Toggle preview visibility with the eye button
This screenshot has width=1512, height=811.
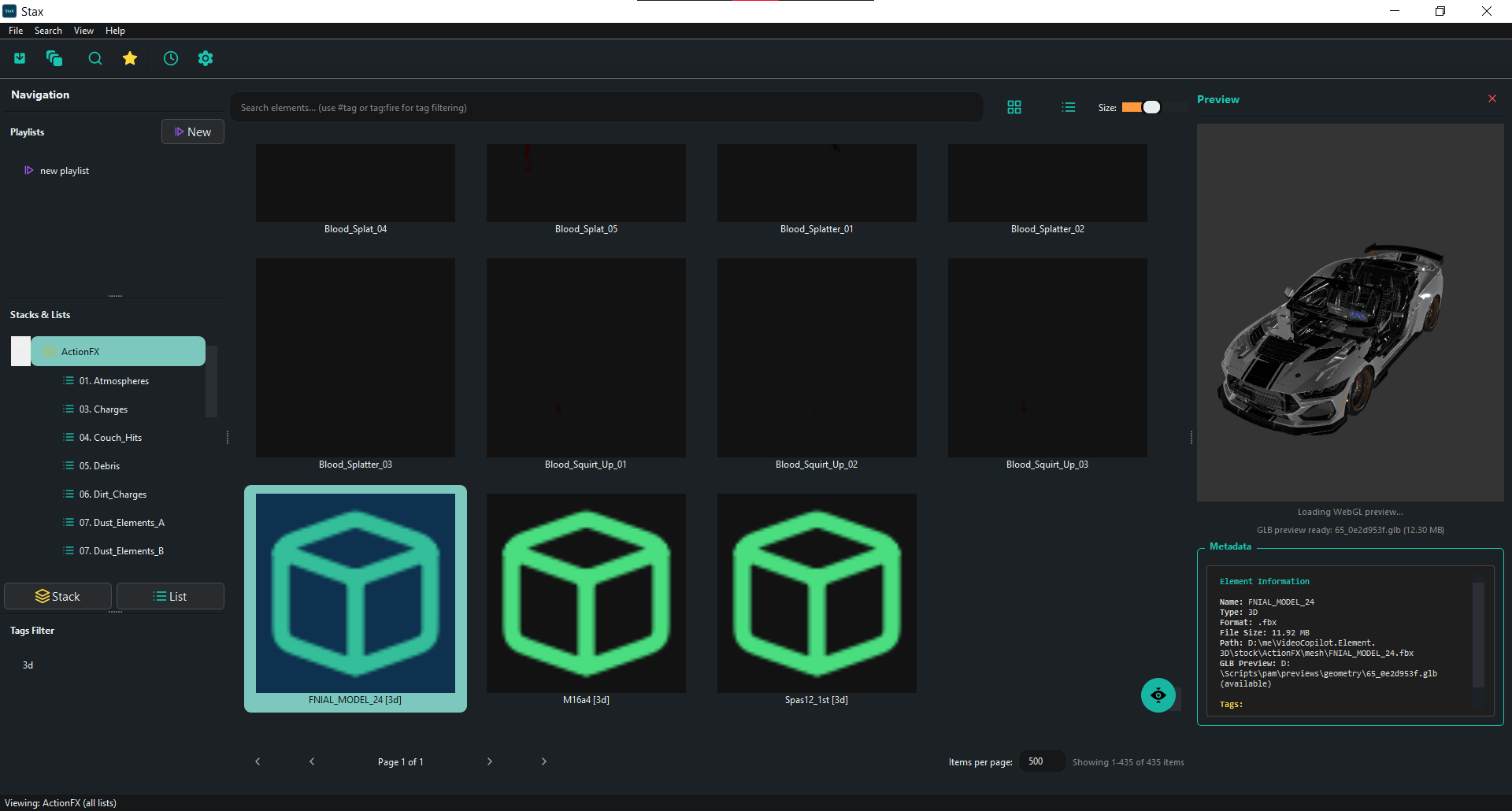[1158, 695]
